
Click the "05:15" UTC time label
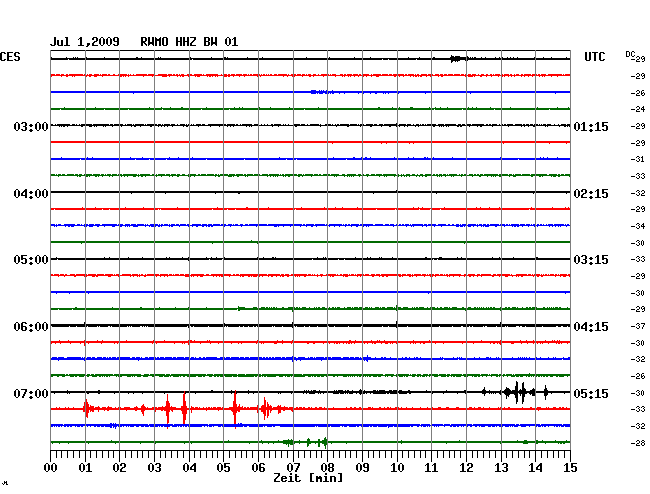tap(591, 393)
